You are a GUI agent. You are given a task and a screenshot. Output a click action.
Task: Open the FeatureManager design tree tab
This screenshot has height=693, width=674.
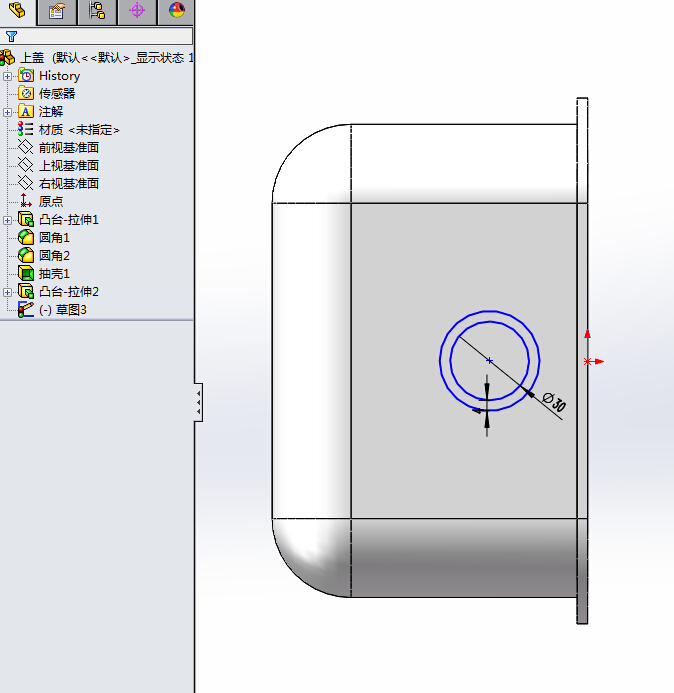(x=18, y=11)
